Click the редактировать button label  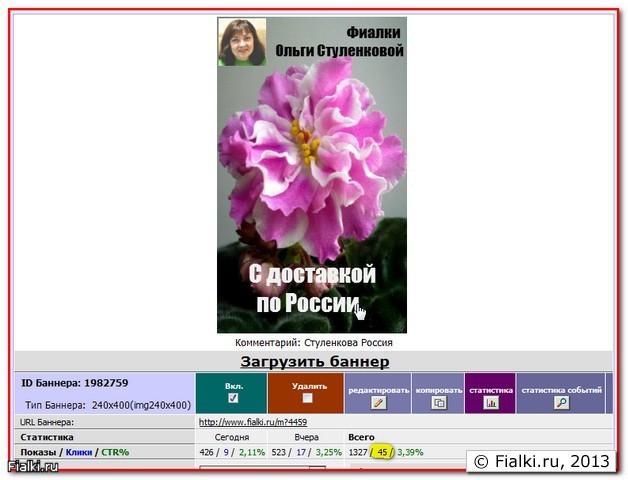378,390
